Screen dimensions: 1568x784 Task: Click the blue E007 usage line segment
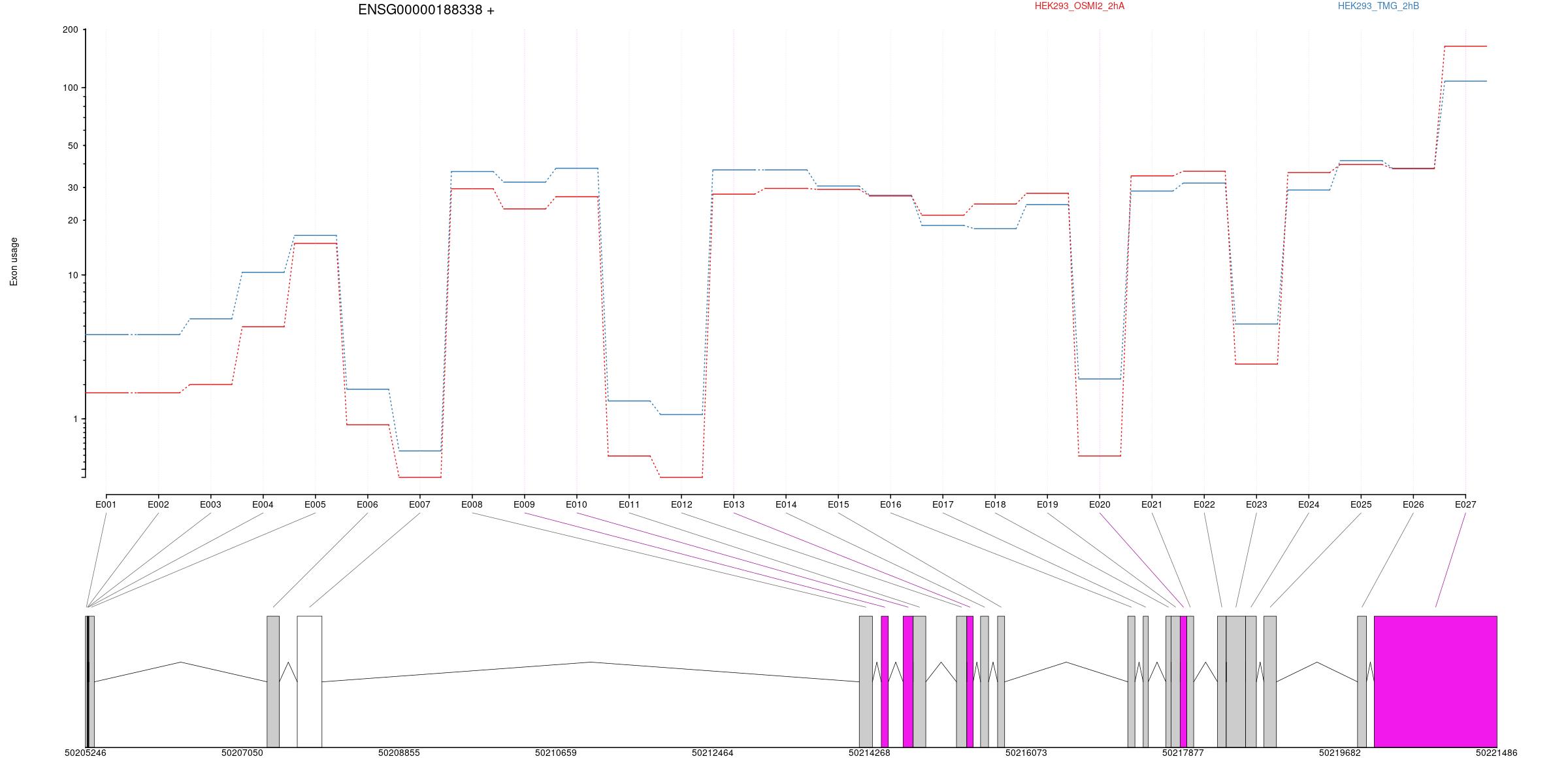[x=420, y=451]
